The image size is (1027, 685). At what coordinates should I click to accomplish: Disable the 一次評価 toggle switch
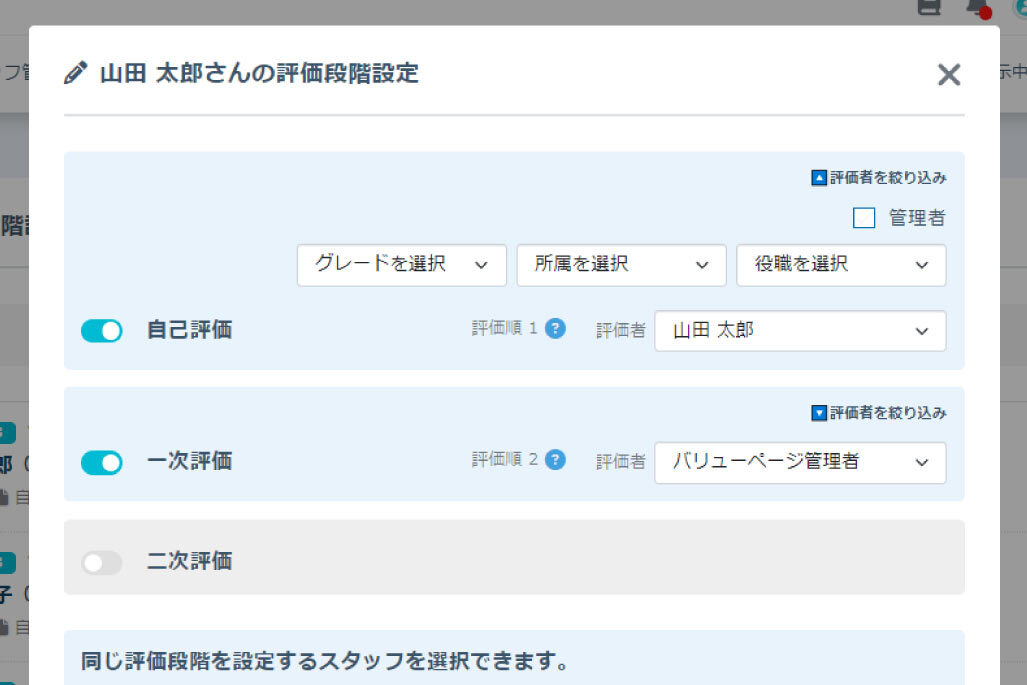pos(101,462)
